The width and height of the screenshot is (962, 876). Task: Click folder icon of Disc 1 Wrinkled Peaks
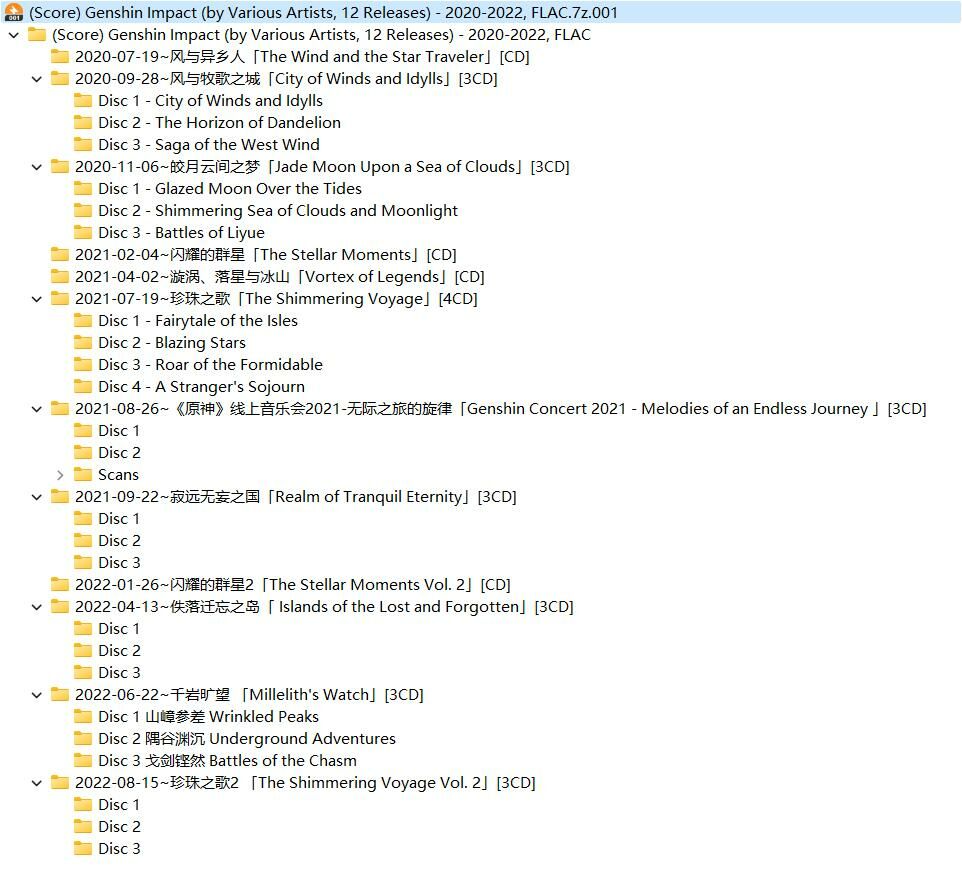coord(83,717)
